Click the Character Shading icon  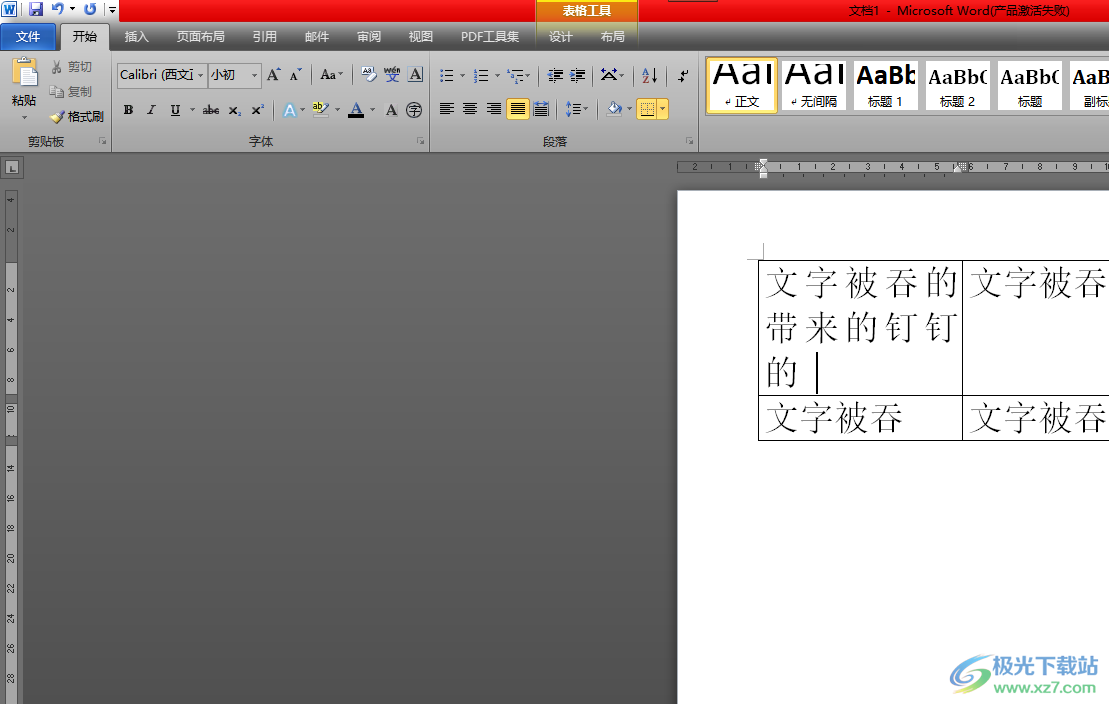[x=391, y=110]
